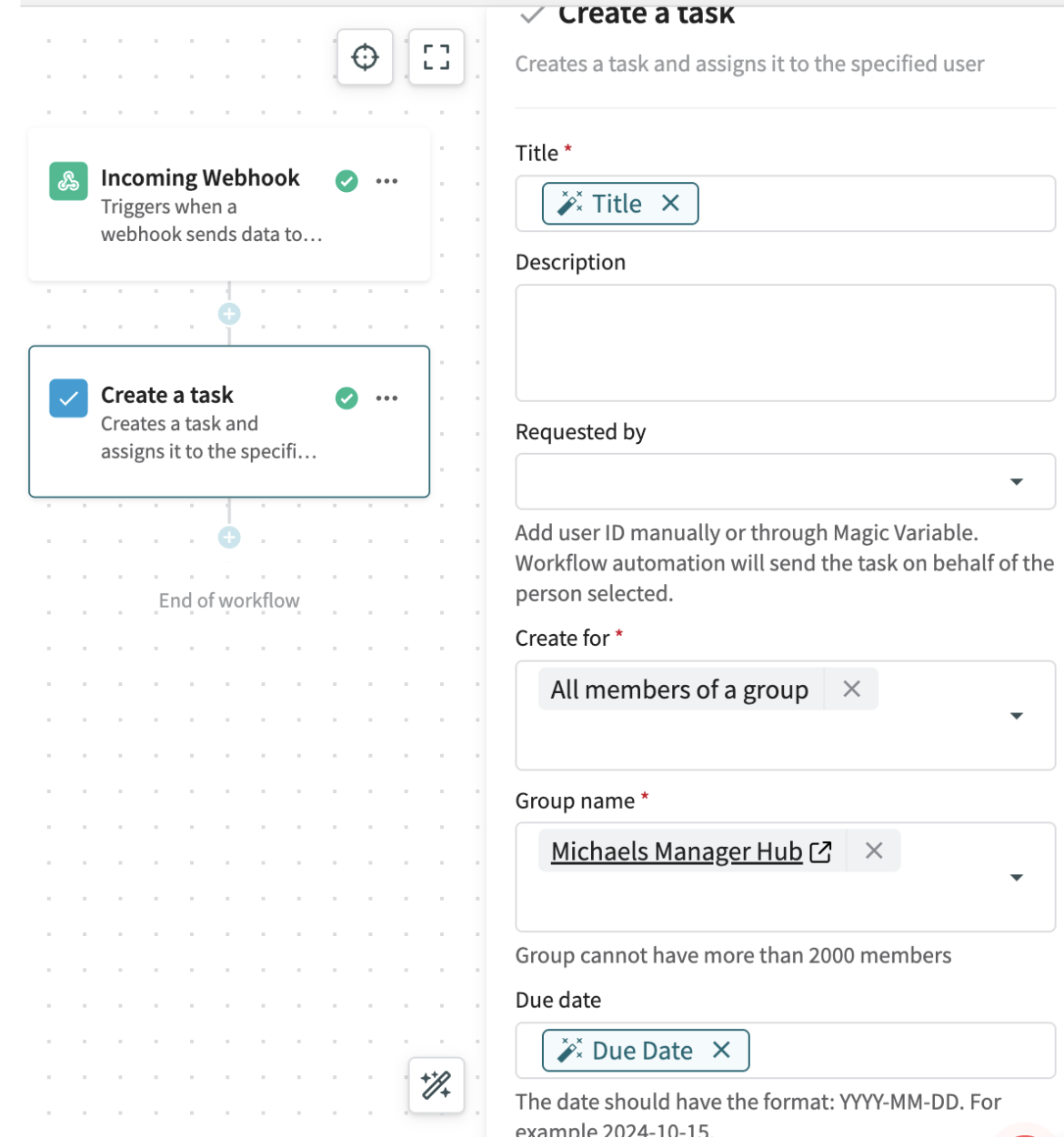
Task: Remove the All members of a group selection
Action: (x=851, y=690)
